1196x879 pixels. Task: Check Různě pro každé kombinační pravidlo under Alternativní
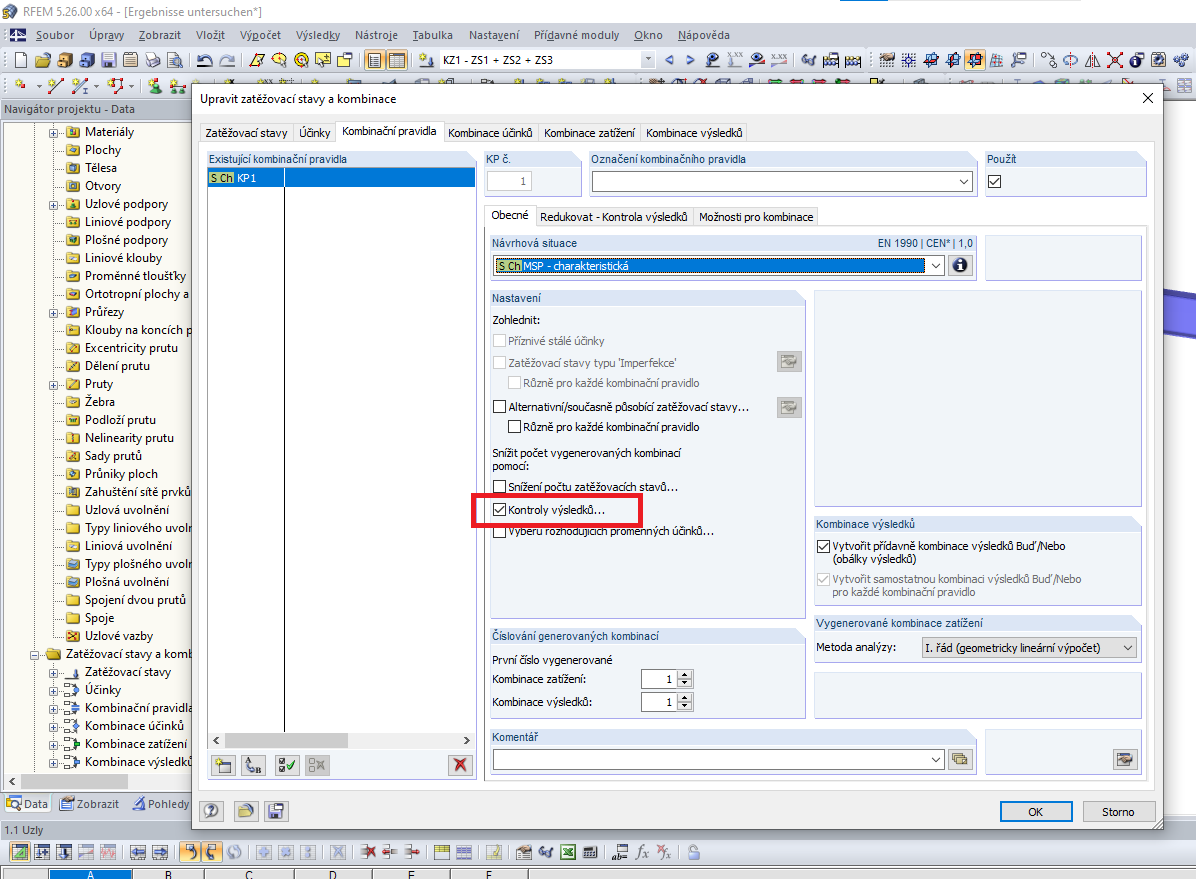(x=515, y=427)
